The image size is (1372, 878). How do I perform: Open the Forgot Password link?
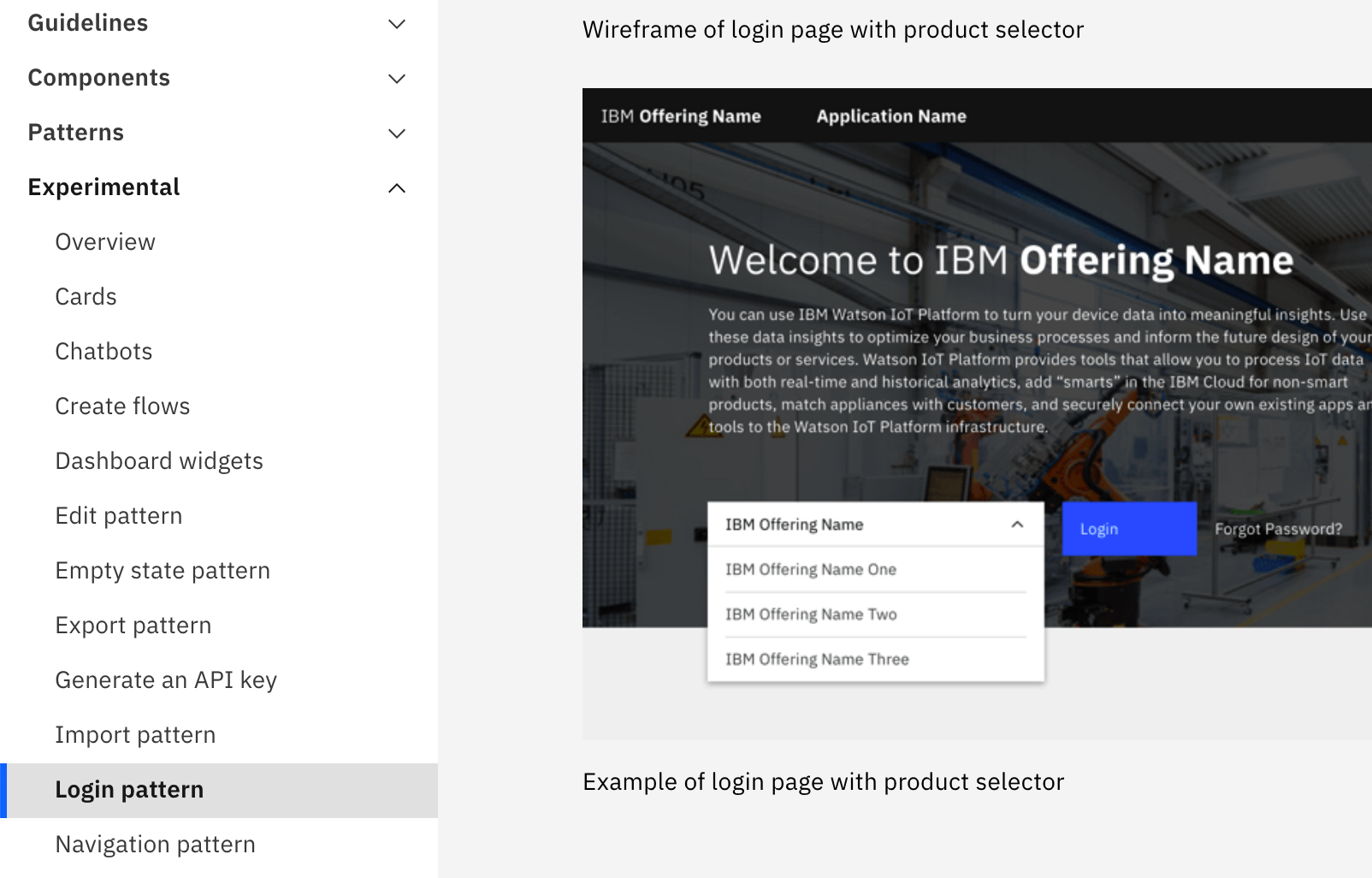(1278, 529)
